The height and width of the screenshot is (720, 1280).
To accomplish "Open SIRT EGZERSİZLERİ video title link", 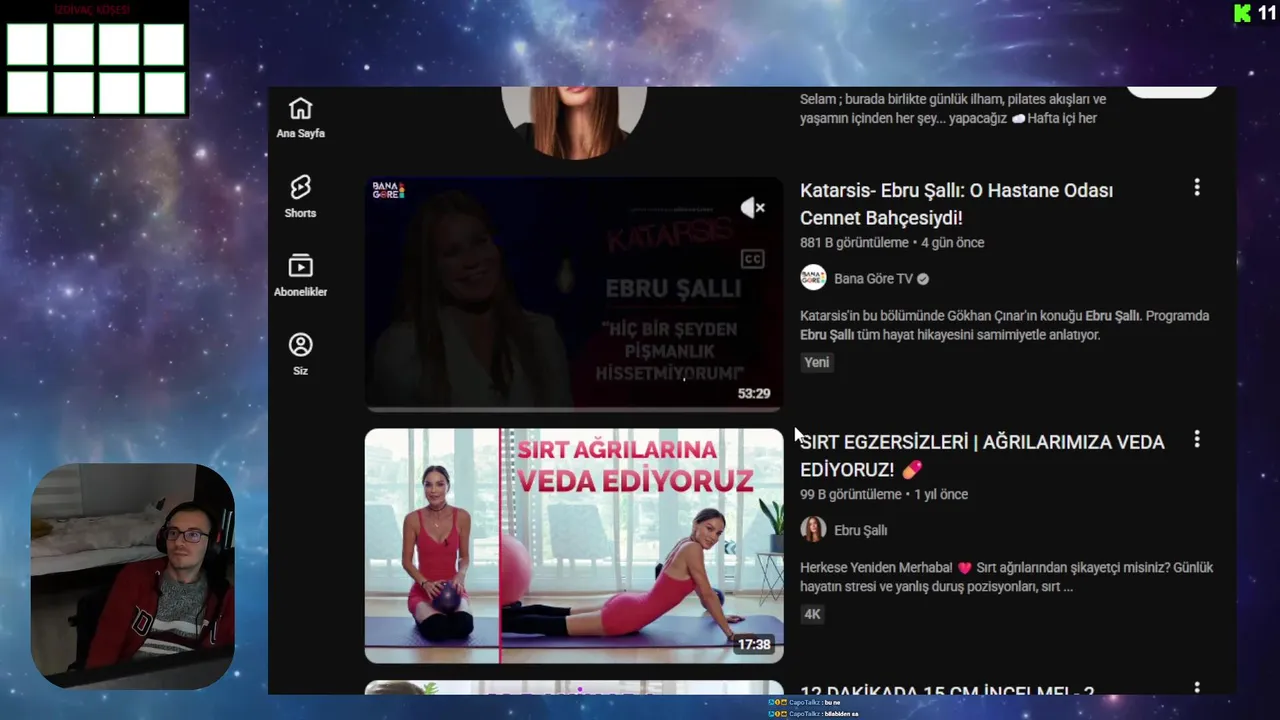I will 982,456.
